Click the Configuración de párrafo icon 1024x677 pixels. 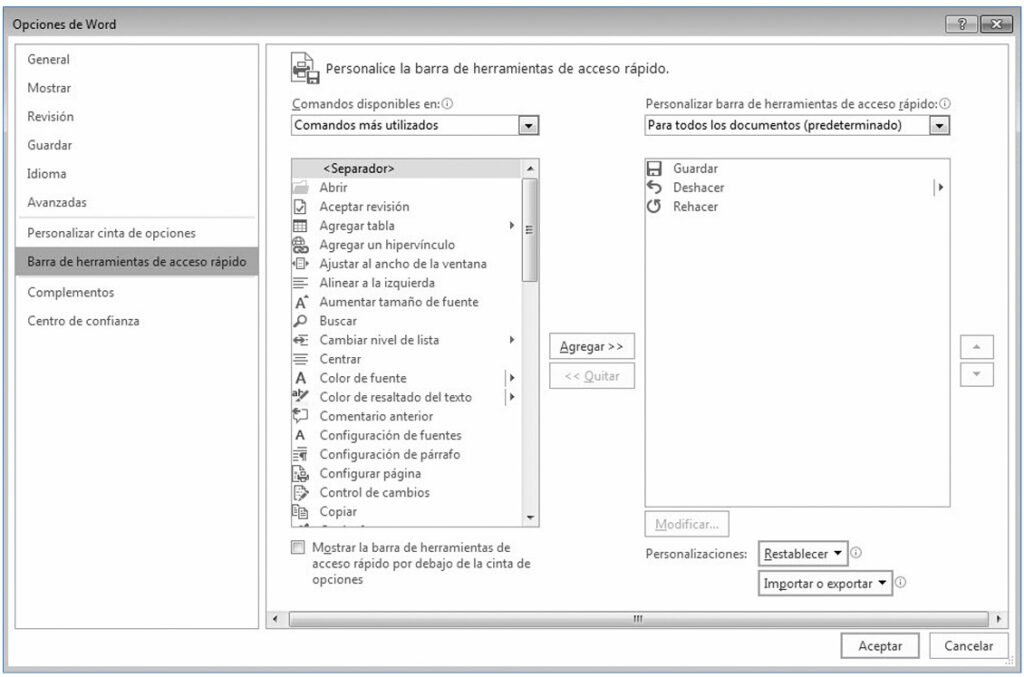click(x=300, y=454)
